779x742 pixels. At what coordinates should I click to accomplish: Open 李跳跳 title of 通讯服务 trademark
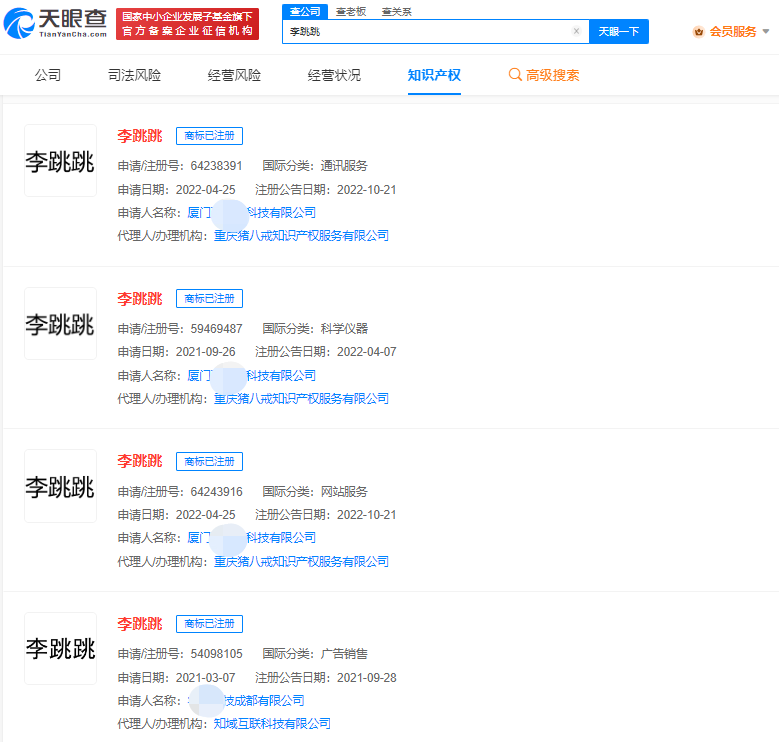click(140, 136)
